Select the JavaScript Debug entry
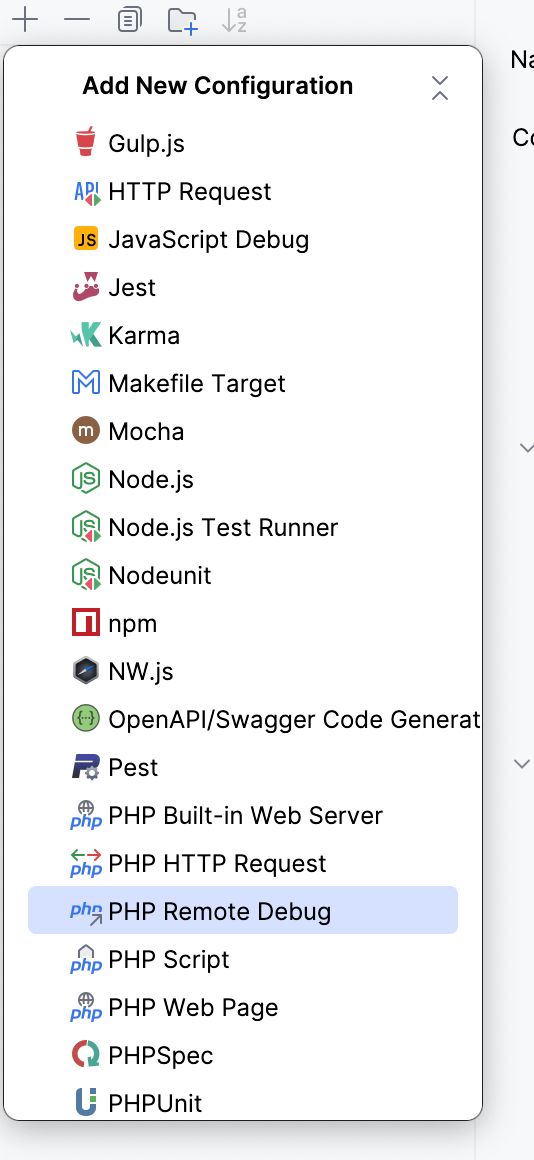Image resolution: width=534 pixels, height=1160 pixels. pos(243,239)
